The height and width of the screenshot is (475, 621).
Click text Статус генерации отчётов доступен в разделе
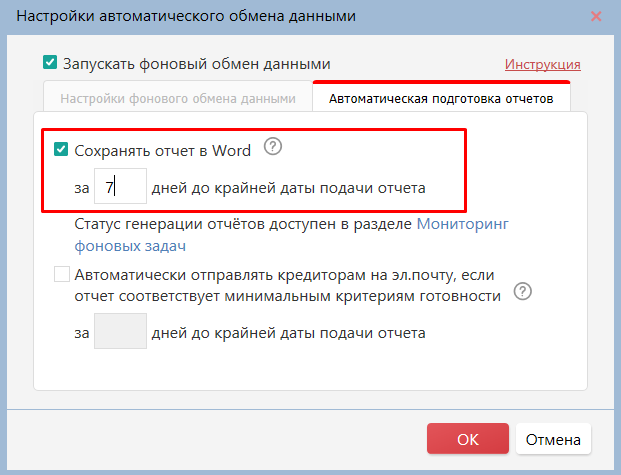[x=243, y=224]
